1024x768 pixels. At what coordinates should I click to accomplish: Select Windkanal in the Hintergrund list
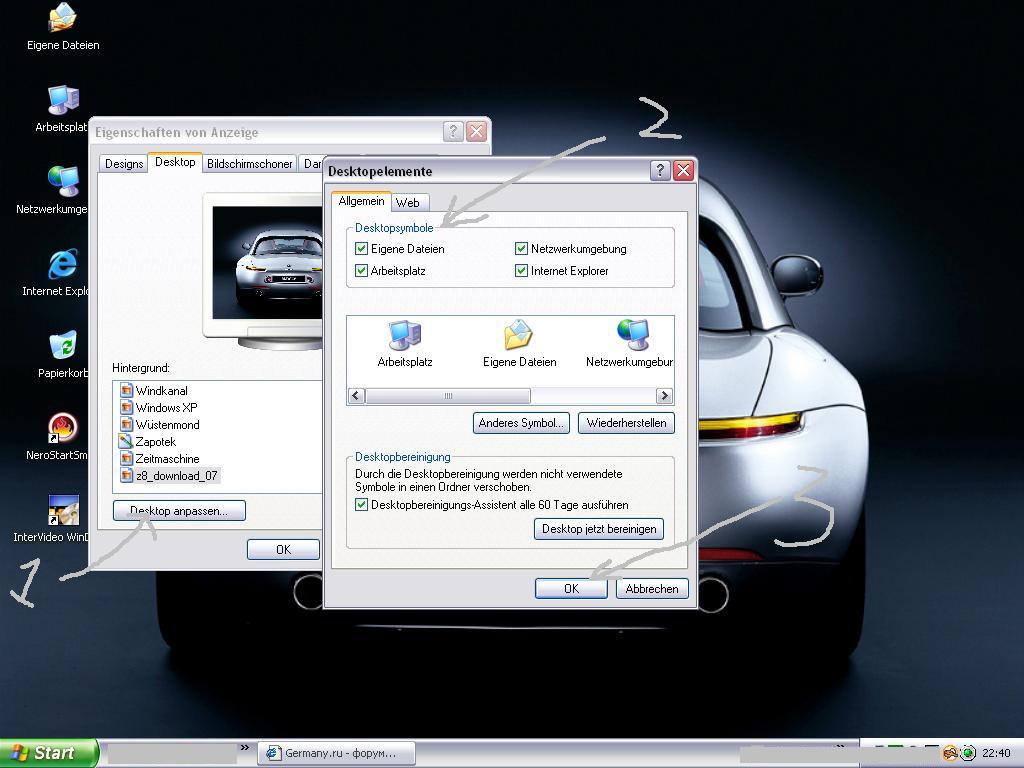161,391
